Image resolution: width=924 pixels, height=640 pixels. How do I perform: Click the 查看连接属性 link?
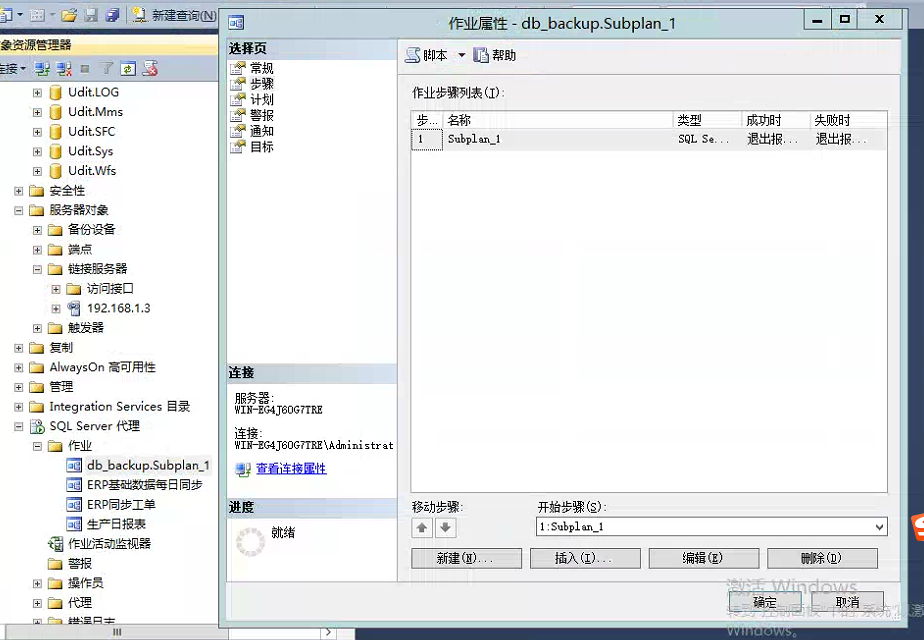click(290, 469)
